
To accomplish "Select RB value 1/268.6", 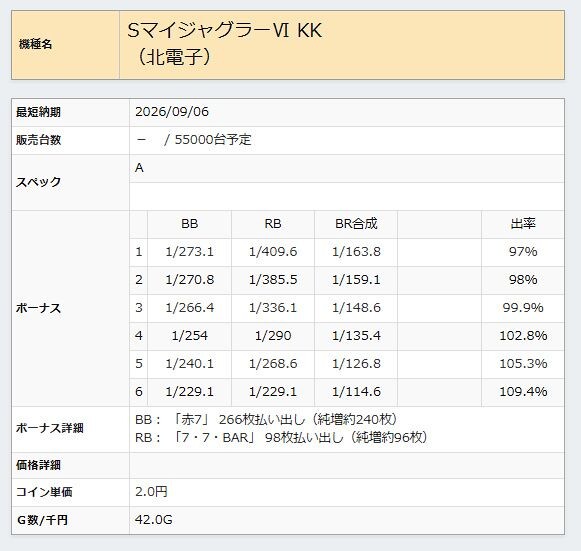I will click(x=273, y=364).
